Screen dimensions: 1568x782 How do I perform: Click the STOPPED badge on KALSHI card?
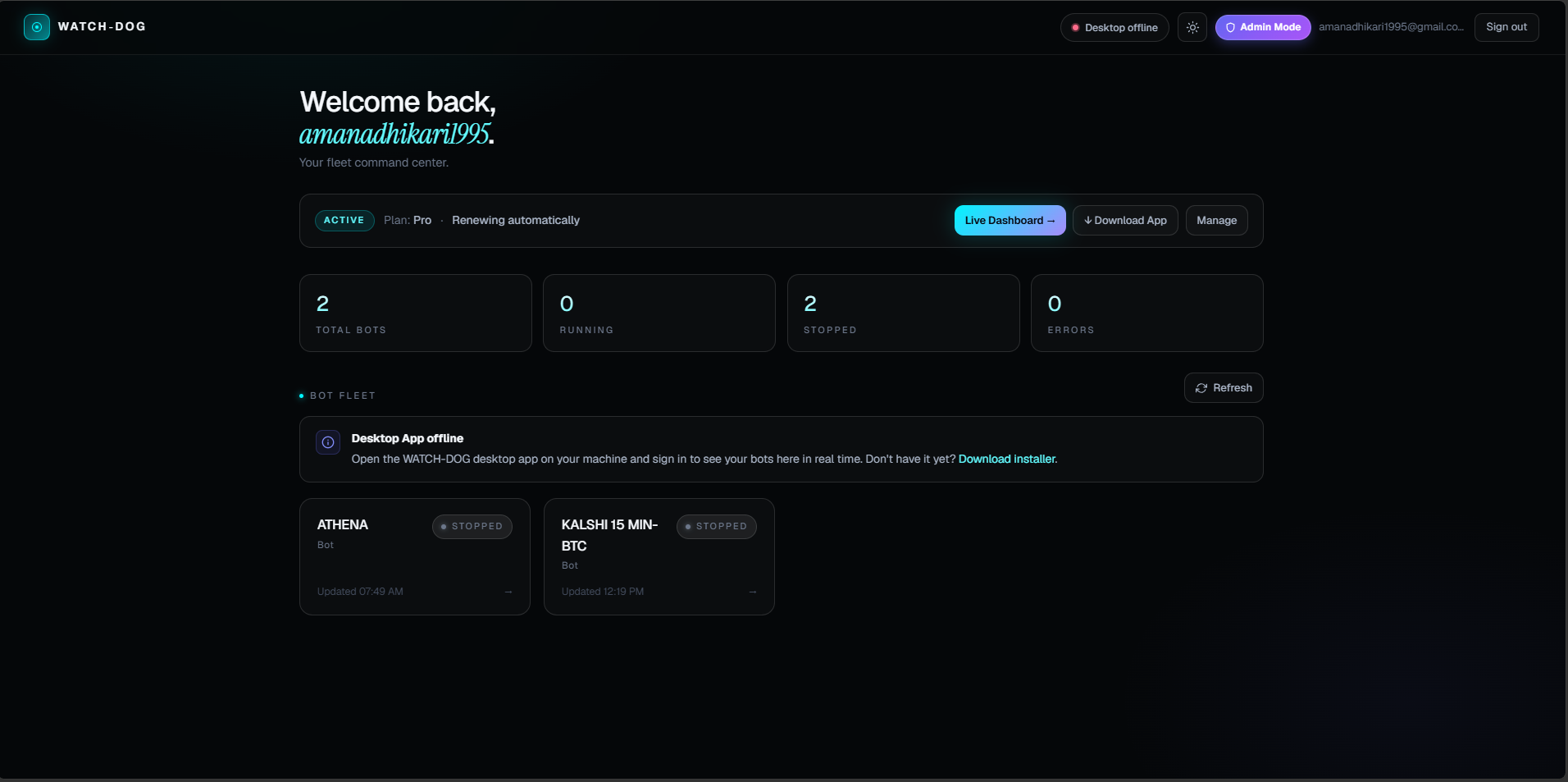tap(717, 526)
